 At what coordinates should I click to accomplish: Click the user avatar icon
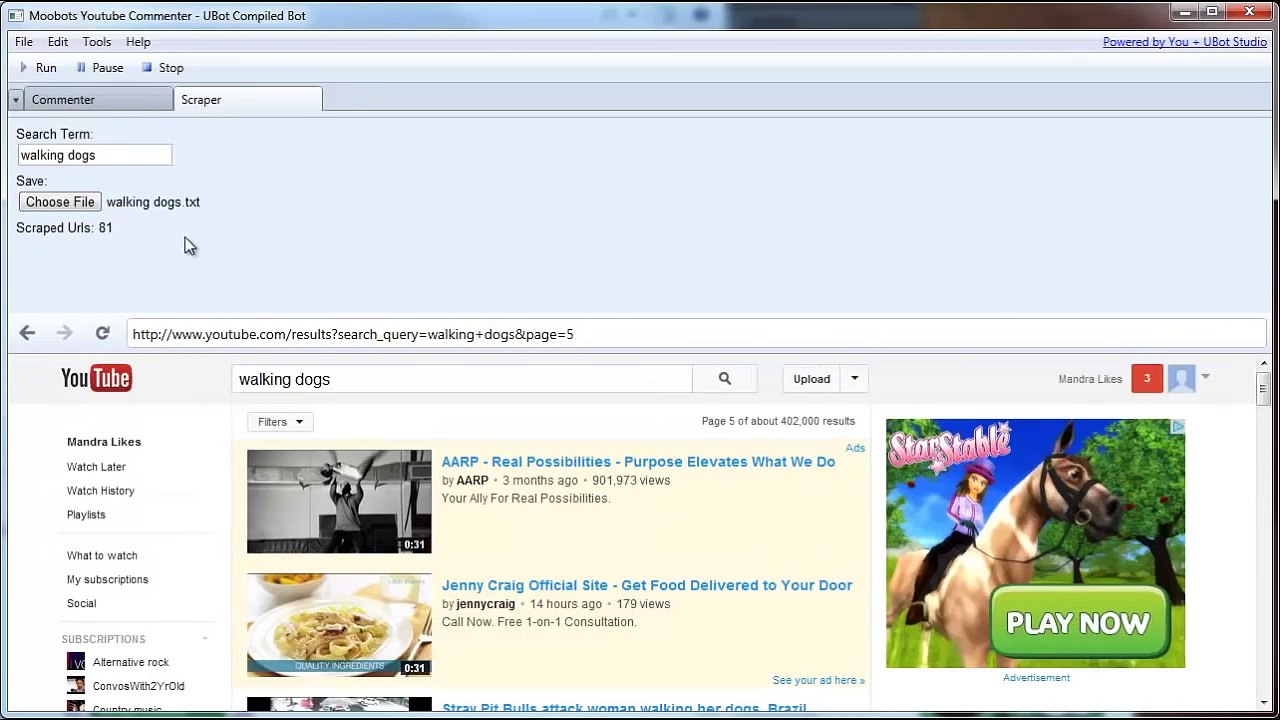pos(1181,378)
